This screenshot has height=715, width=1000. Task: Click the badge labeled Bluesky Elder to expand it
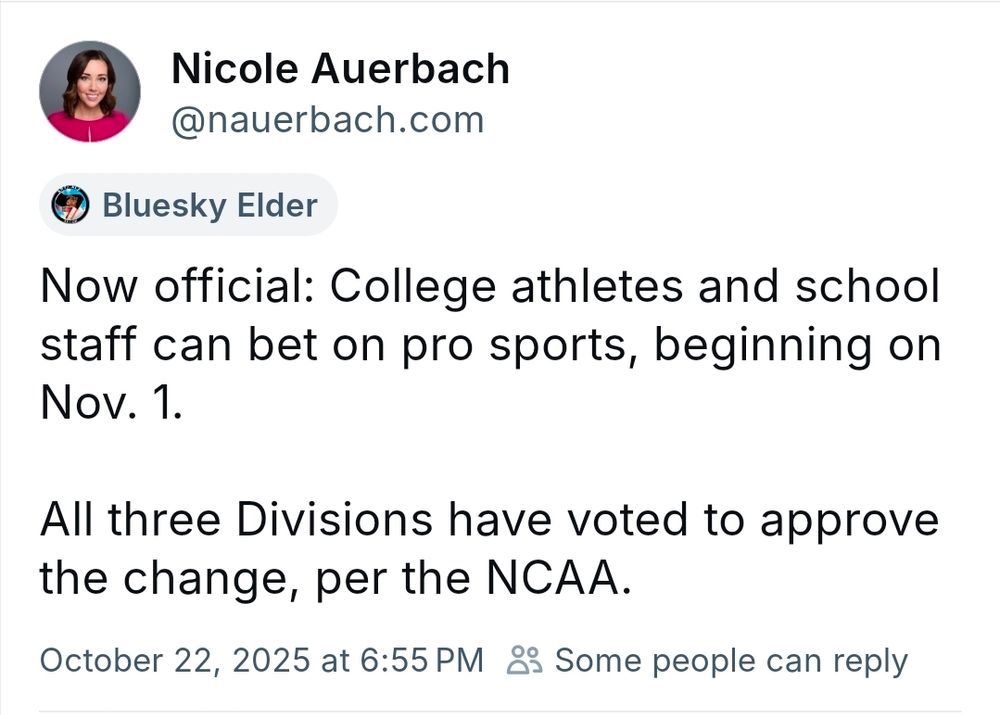(x=188, y=205)
